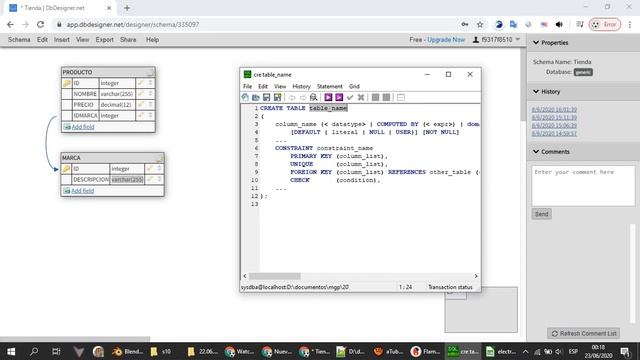Image resolution: width=640 pixels, height=360 pixels.
Task: Open History menu in SQL editor window
Action: pyautogui.click(x=301, y=87)
